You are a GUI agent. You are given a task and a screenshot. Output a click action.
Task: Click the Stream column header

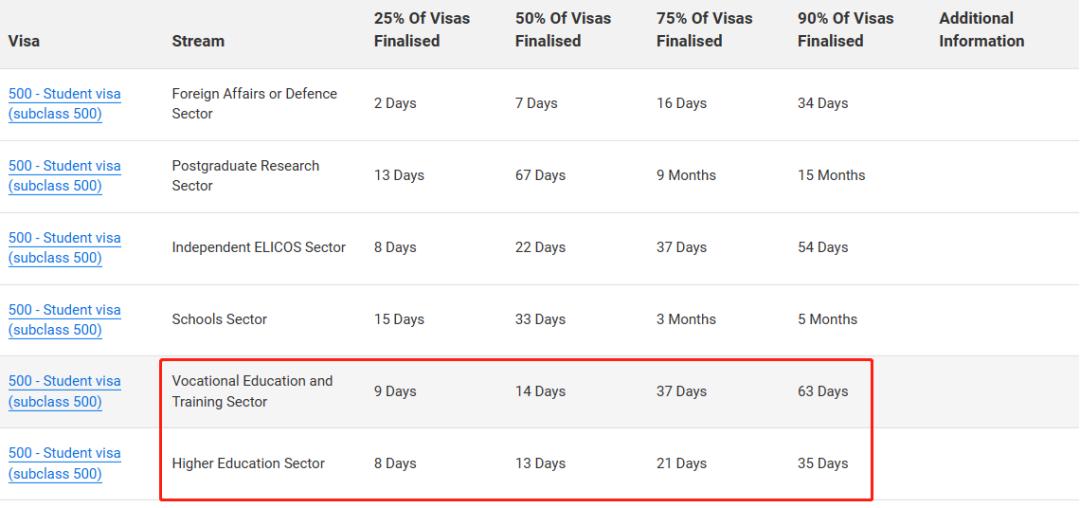(x=198, y=41)
